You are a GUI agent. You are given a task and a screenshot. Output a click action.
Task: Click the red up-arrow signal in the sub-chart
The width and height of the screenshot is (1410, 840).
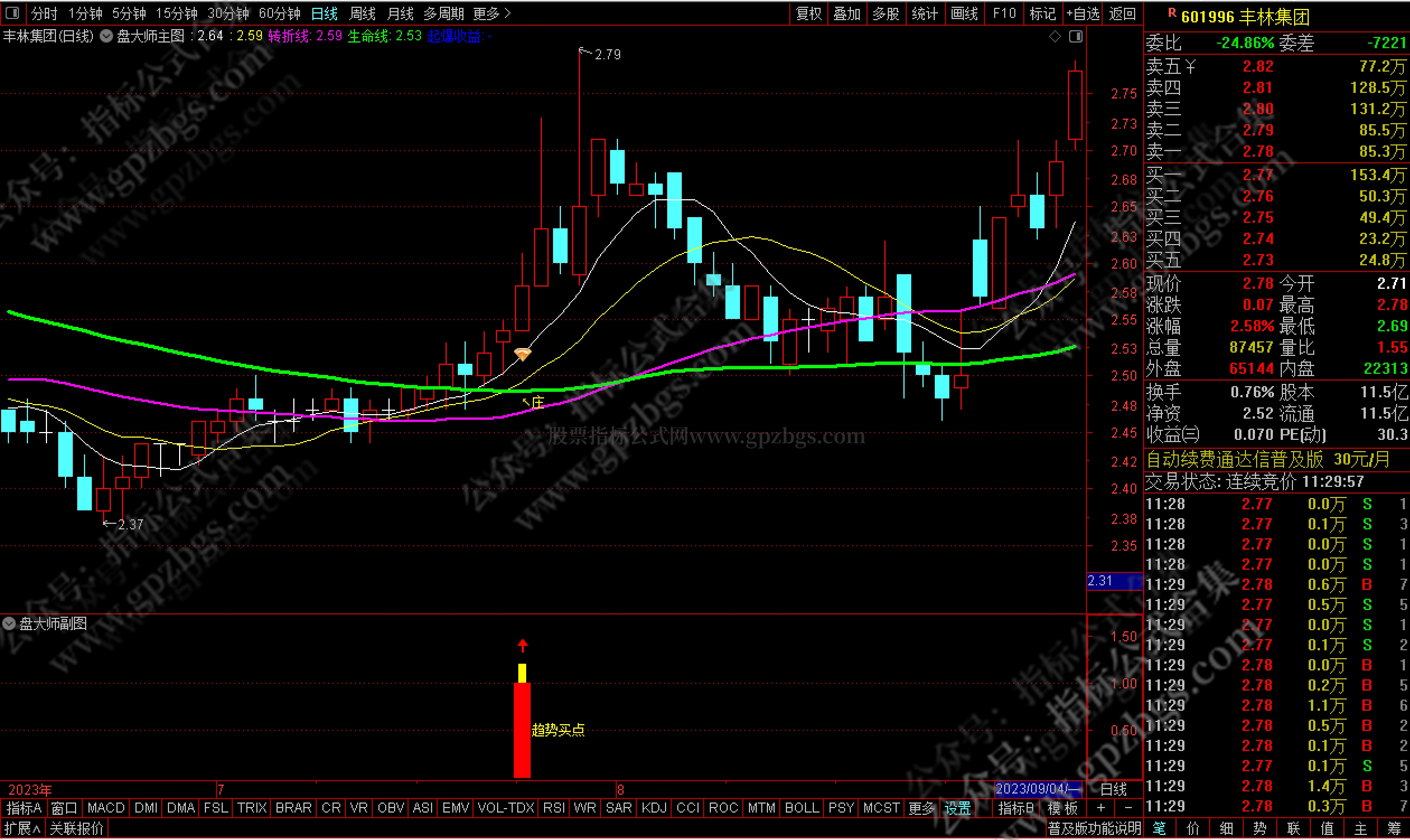pos(522,645)
